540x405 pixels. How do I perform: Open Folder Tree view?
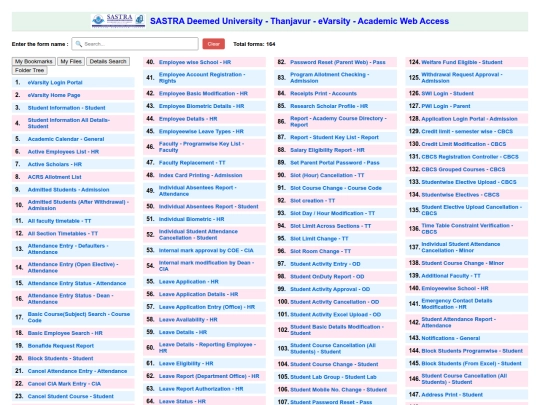point(30,70)
